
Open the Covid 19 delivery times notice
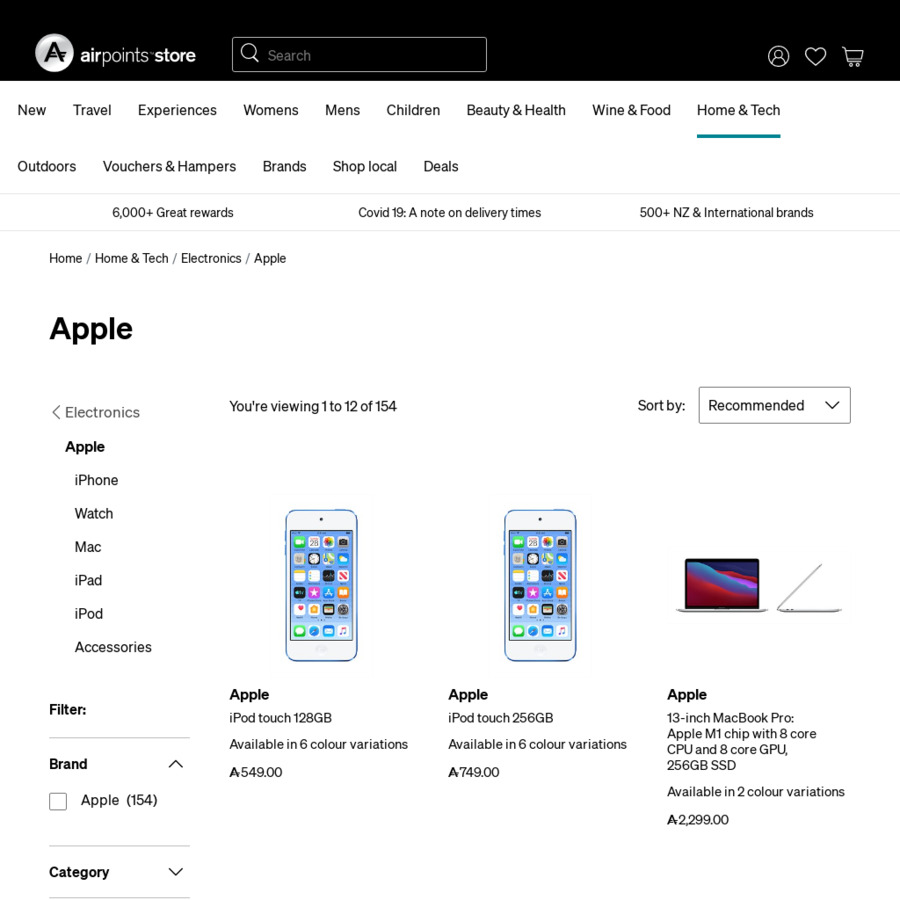[x=450, y=212]
